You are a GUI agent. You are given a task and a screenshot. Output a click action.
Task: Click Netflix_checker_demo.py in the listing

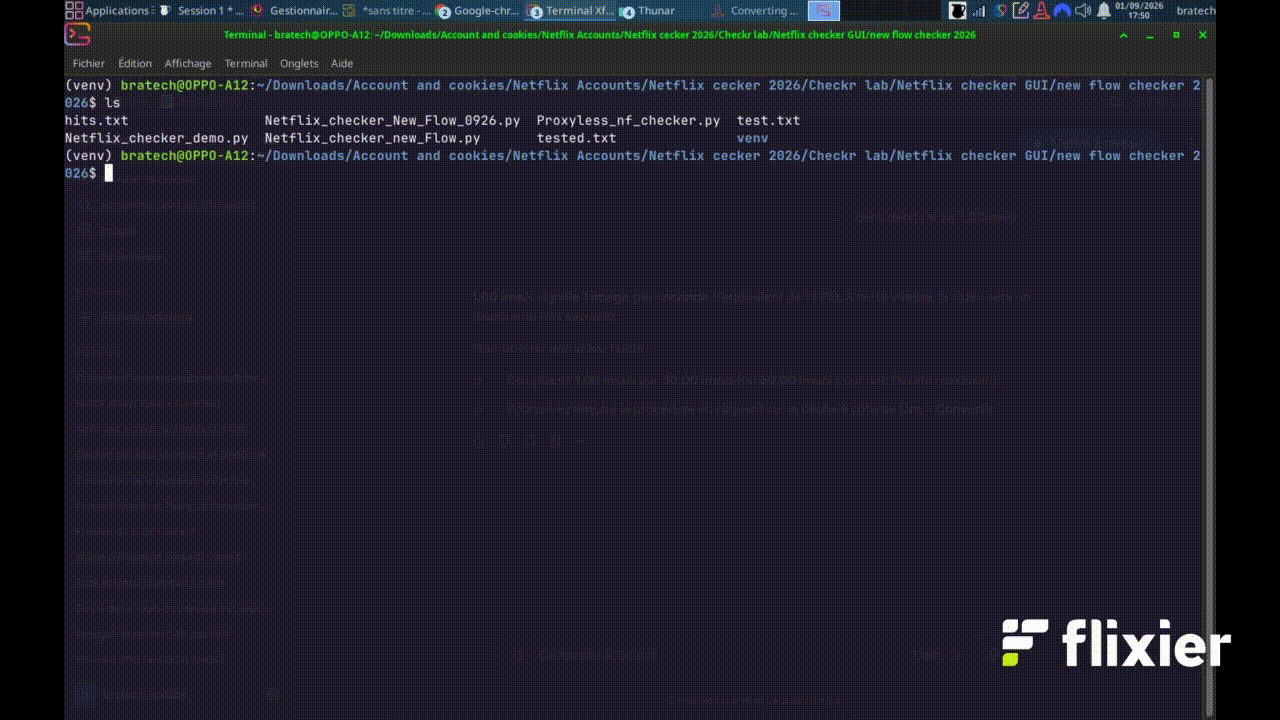[157, 138]
